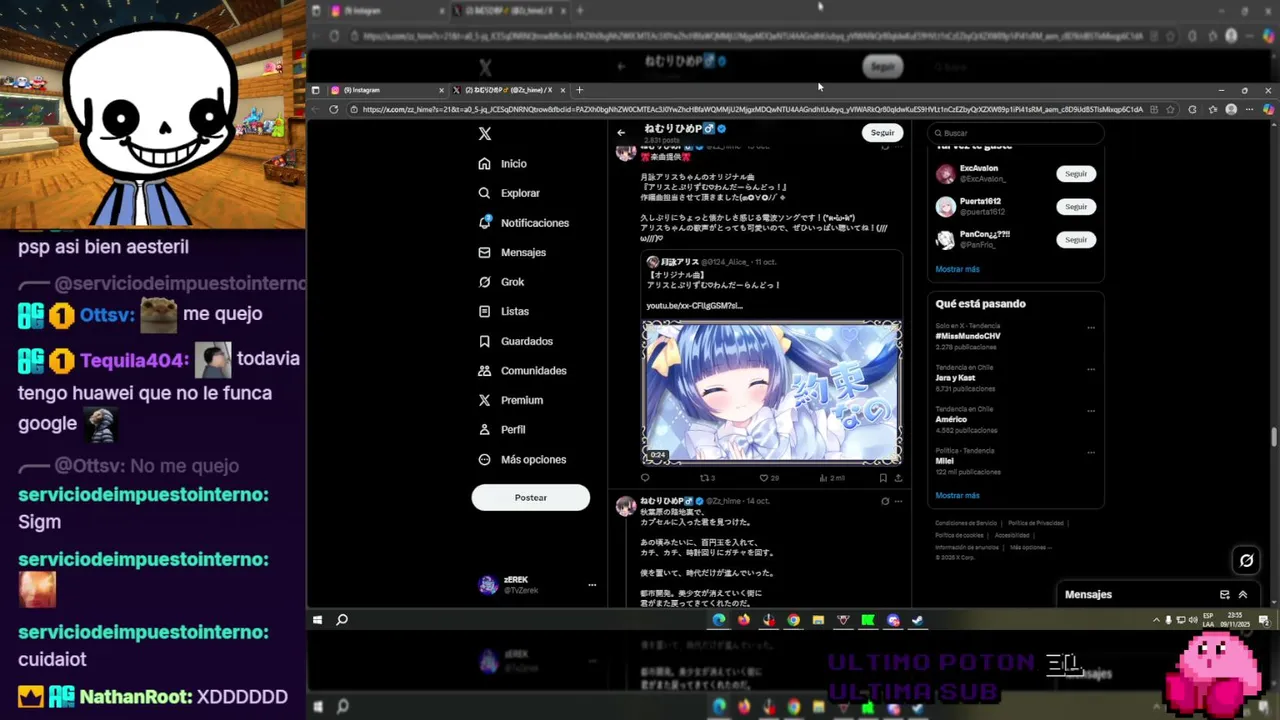Open more menu on 14 oct. post
The image size is (1280, 720).
click(x=898, y=501)
